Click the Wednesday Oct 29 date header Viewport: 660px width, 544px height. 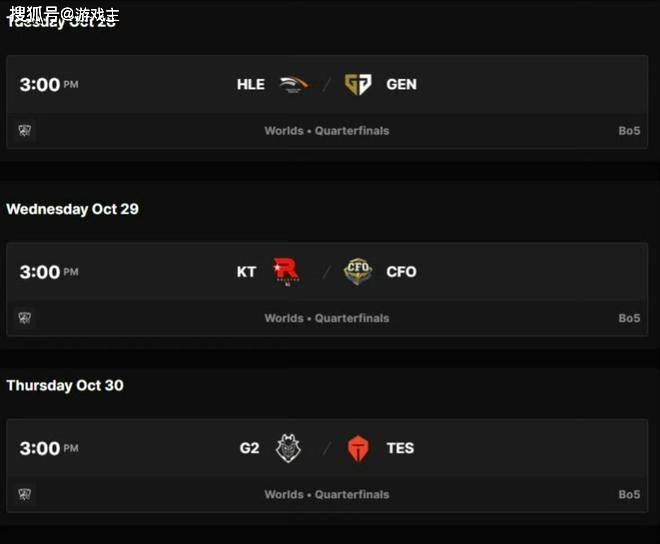coord(72,209)
